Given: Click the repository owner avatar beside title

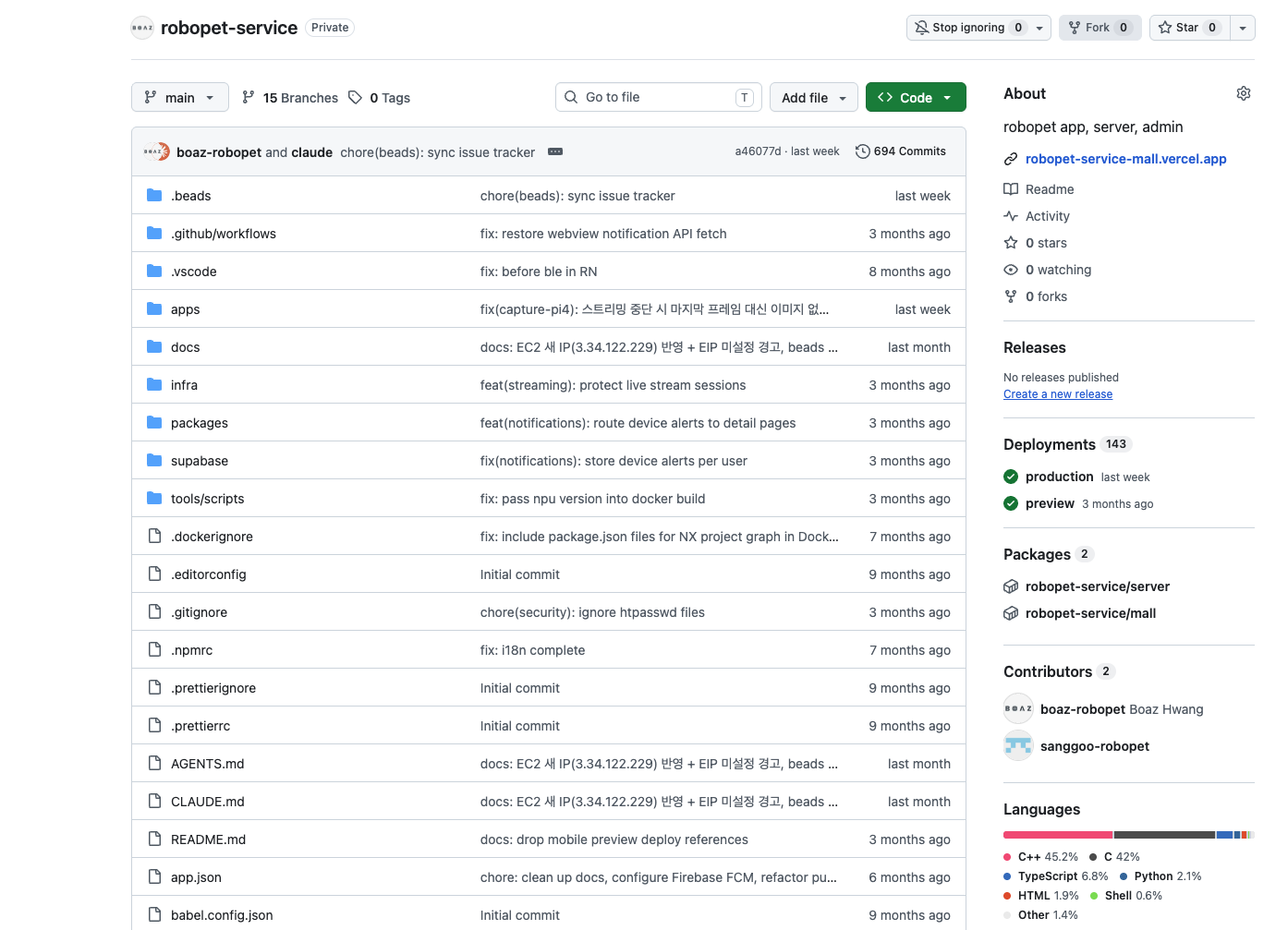Looking at the screenshot, I should pyautogui.click(x=142, y=28).
